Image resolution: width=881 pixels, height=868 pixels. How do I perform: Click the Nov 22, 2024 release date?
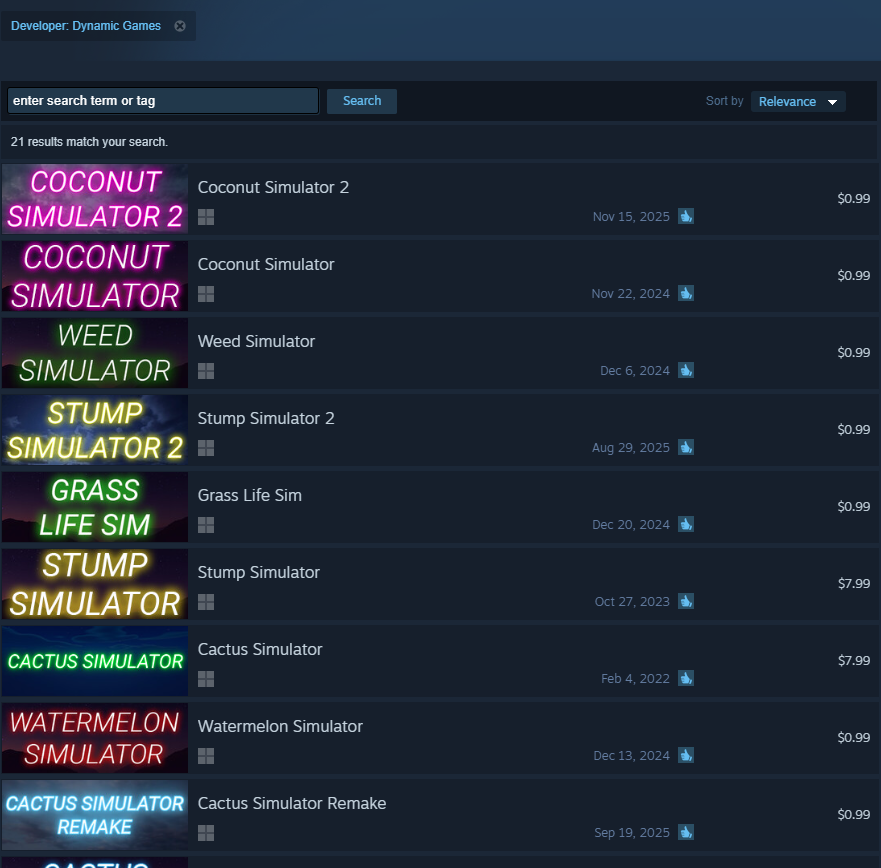click(x=630, y=293)
